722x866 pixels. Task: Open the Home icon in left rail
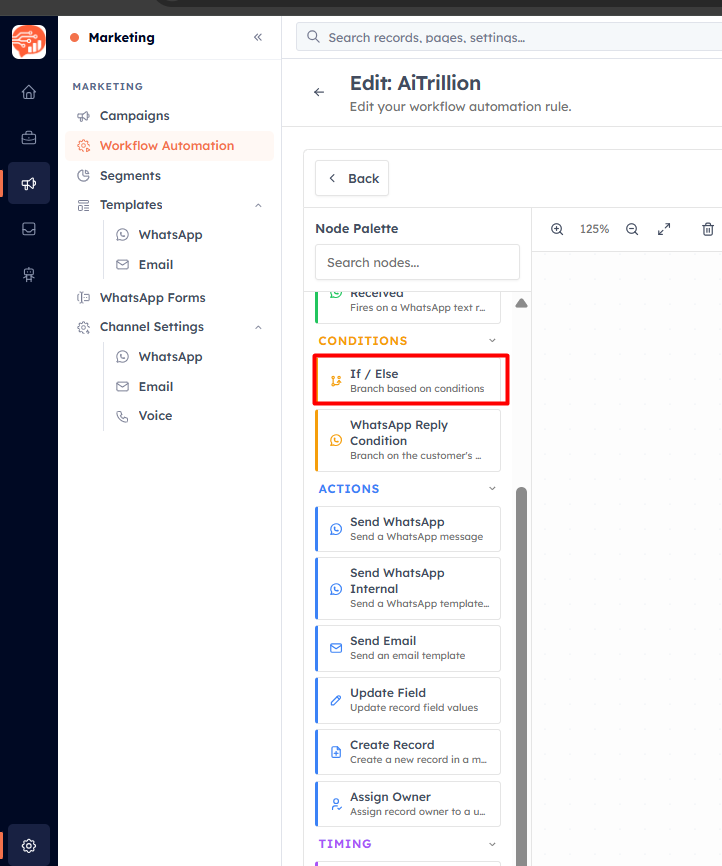(29, 92)
